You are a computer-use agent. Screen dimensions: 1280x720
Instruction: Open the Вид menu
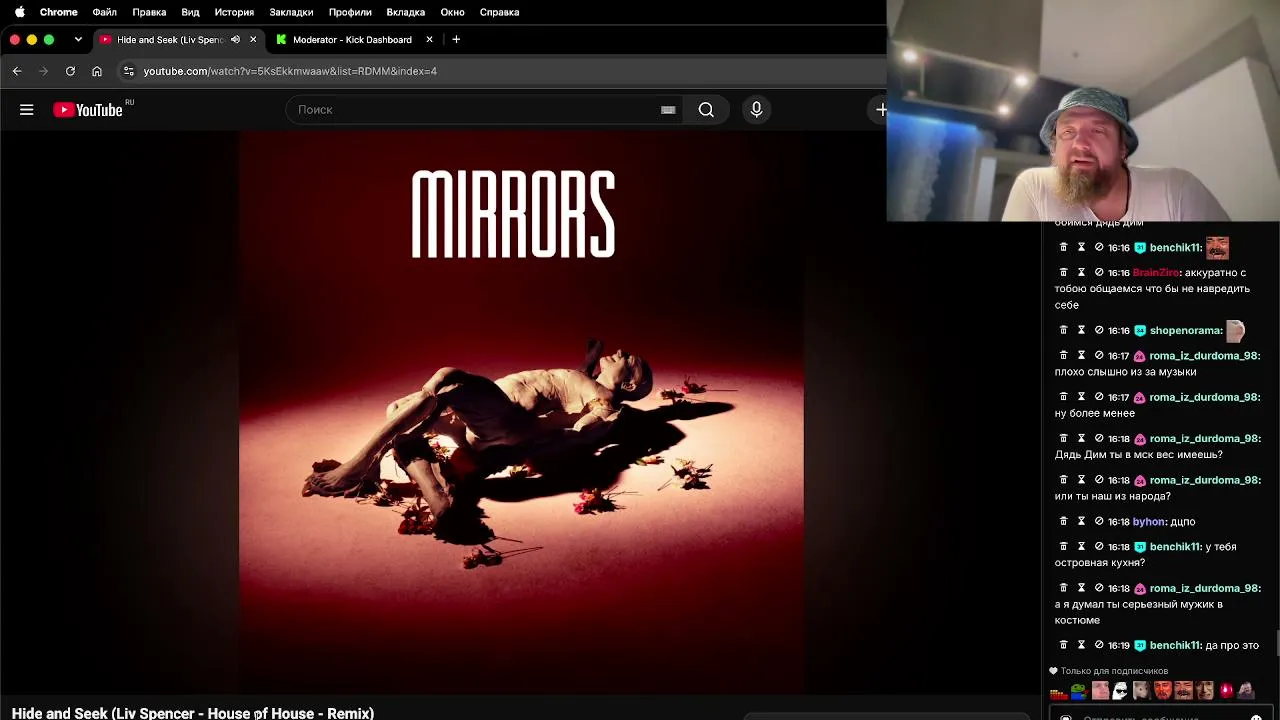(x=190, y=12)
